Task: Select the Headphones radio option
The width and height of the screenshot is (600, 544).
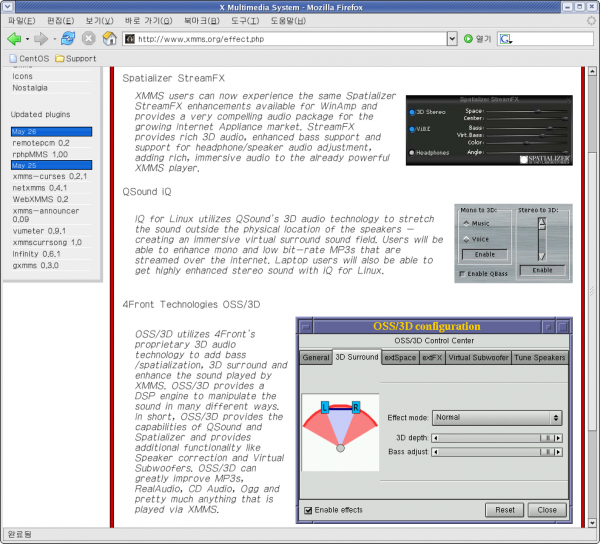Action: (x=412, y=152)
